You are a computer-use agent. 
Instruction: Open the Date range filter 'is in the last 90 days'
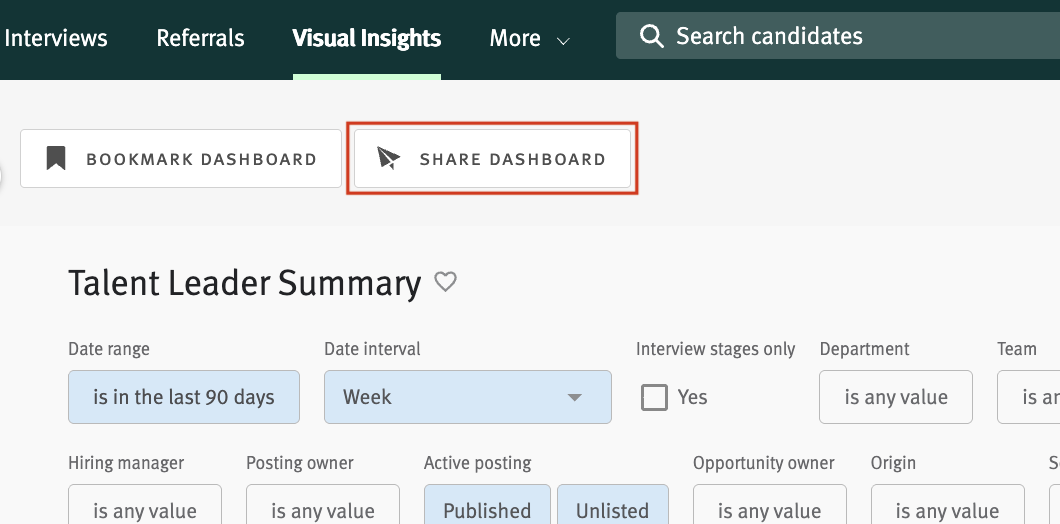184,397
